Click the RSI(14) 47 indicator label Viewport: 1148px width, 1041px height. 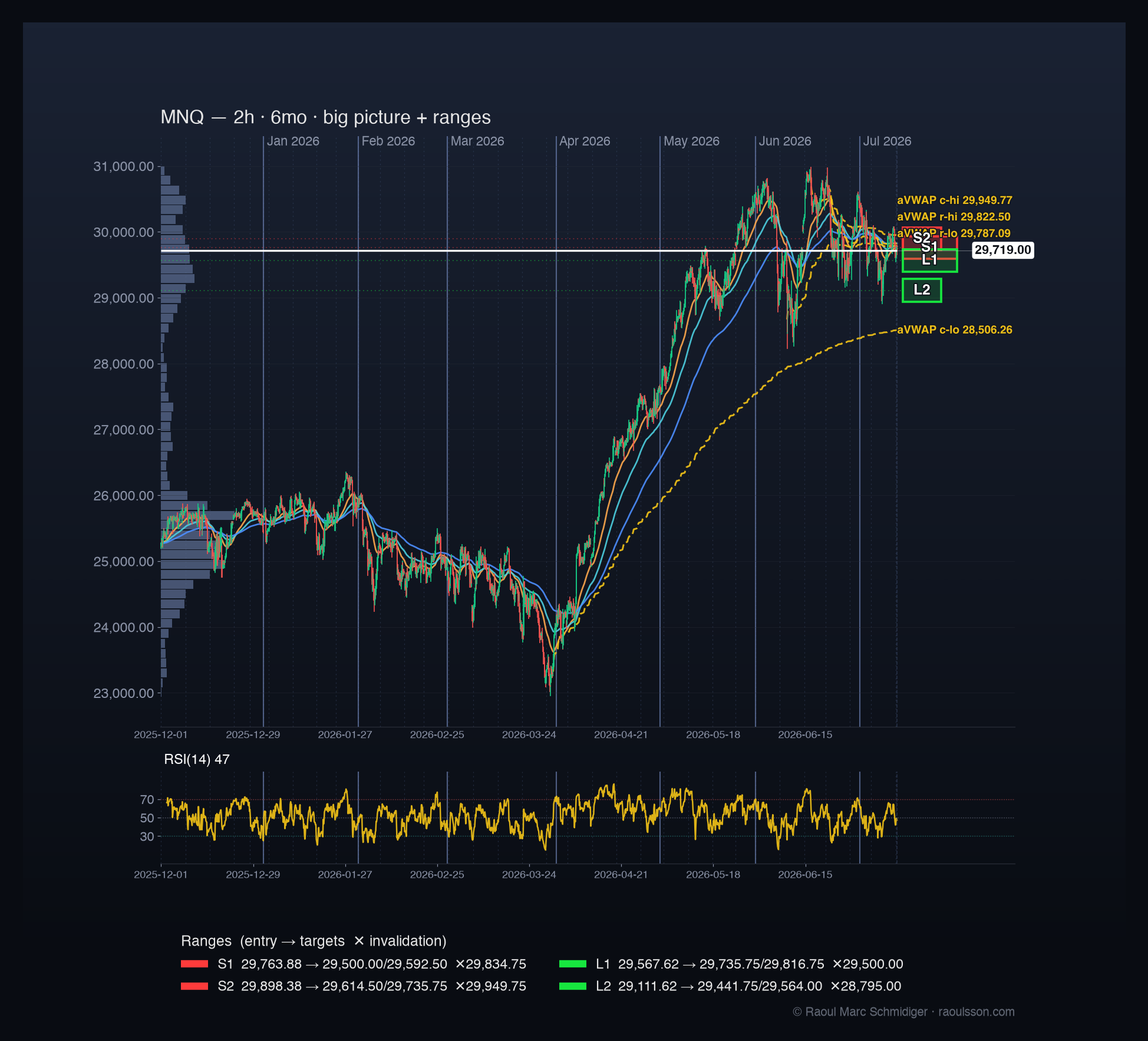(197, 759)
